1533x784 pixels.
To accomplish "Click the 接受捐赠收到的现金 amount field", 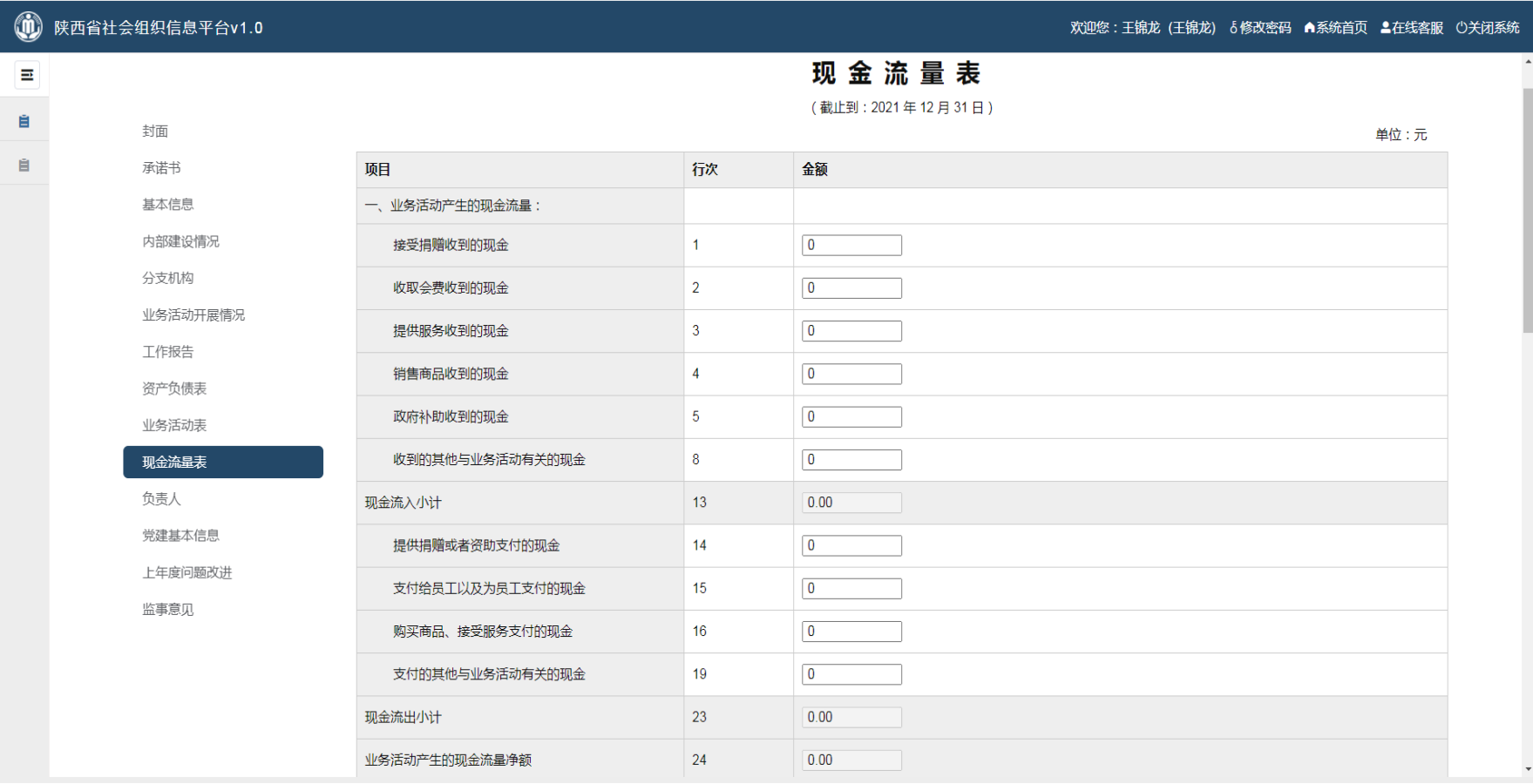I will [851, 246].
